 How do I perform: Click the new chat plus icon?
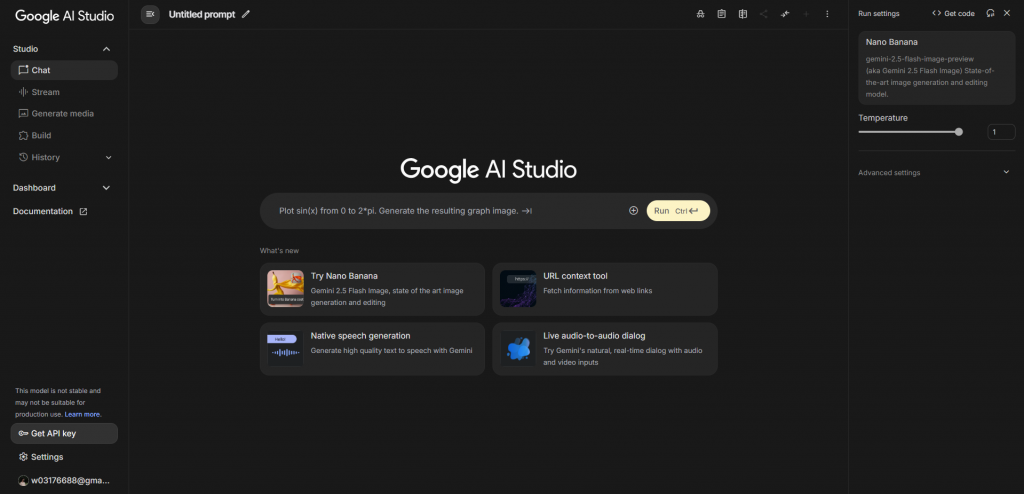pos(806,14)
